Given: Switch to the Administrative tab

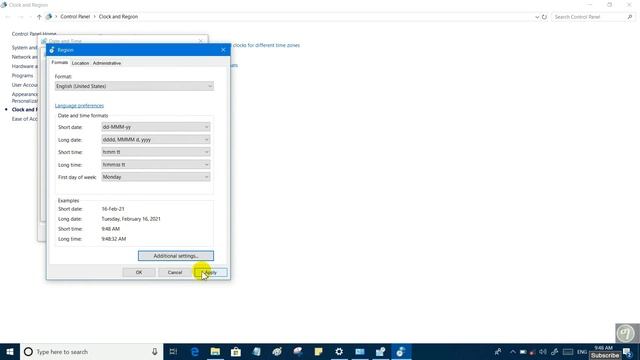Looking at the screenshot, I should click(107, 63).
